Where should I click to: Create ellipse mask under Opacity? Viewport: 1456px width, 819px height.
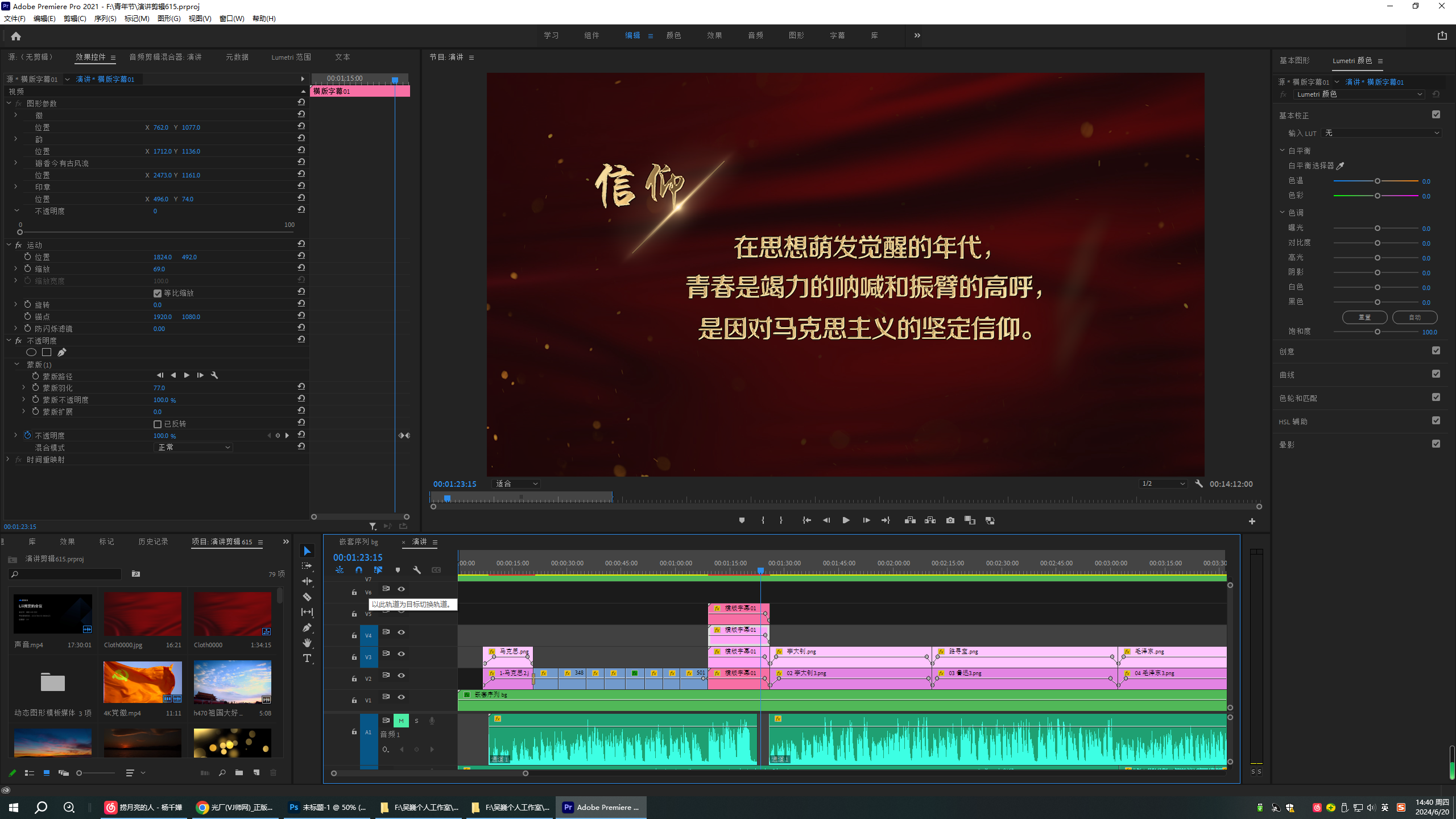click(x=31, y=353)
